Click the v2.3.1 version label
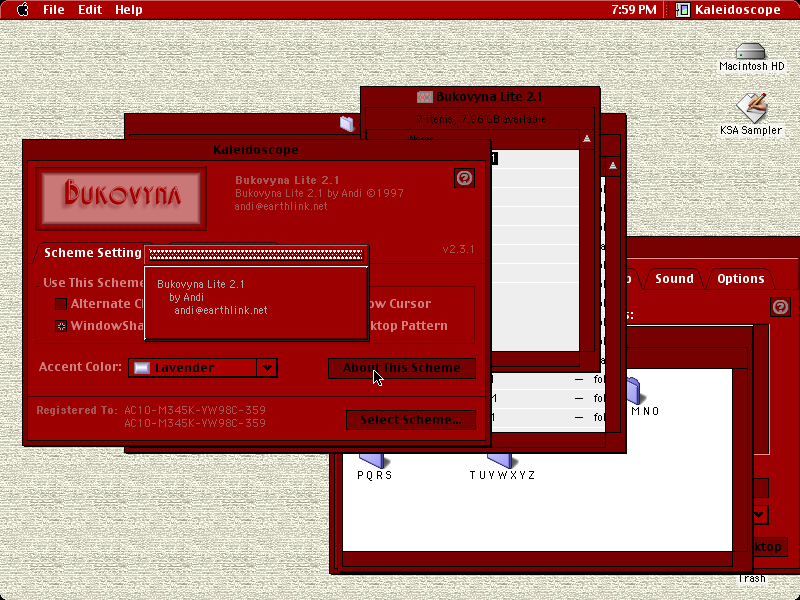The image size is (800, 600). [458, 249]
